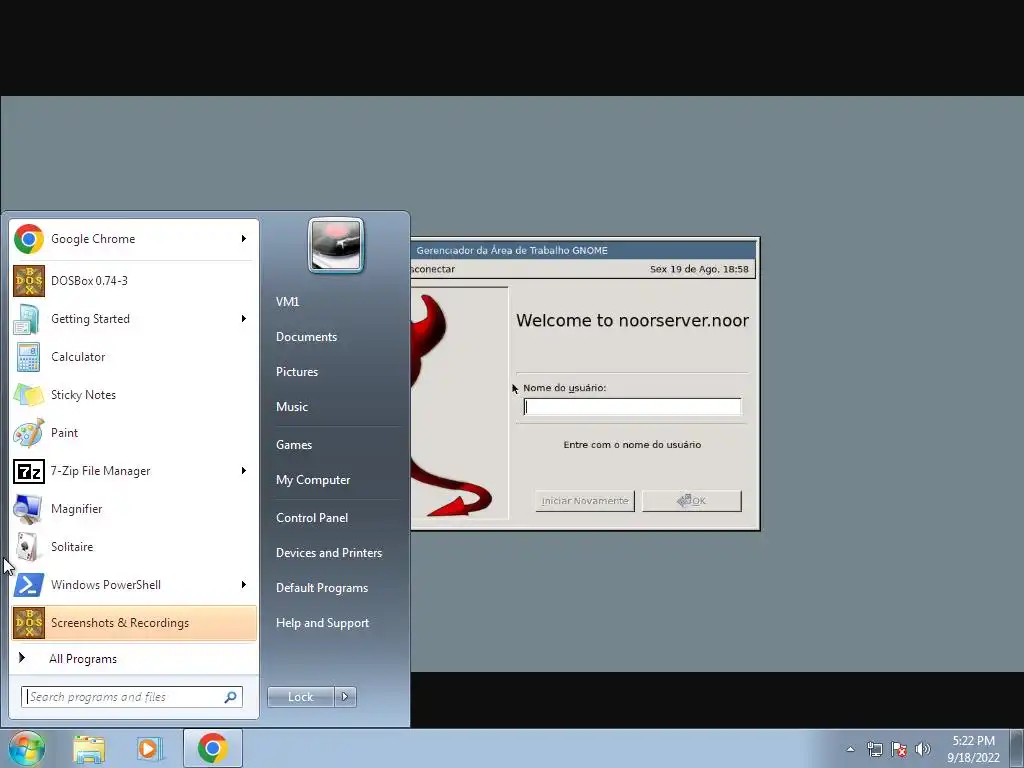This screenshot has width=1024, height=768.
Task: Click the Show desktop strip
Action: tap(1017, 748)
